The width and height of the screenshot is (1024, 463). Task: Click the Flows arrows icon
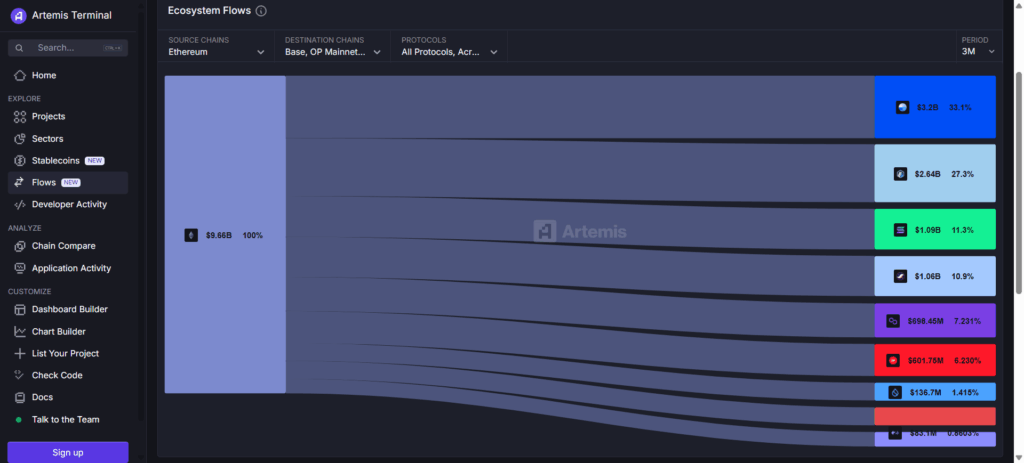click(x=20, y=182)
